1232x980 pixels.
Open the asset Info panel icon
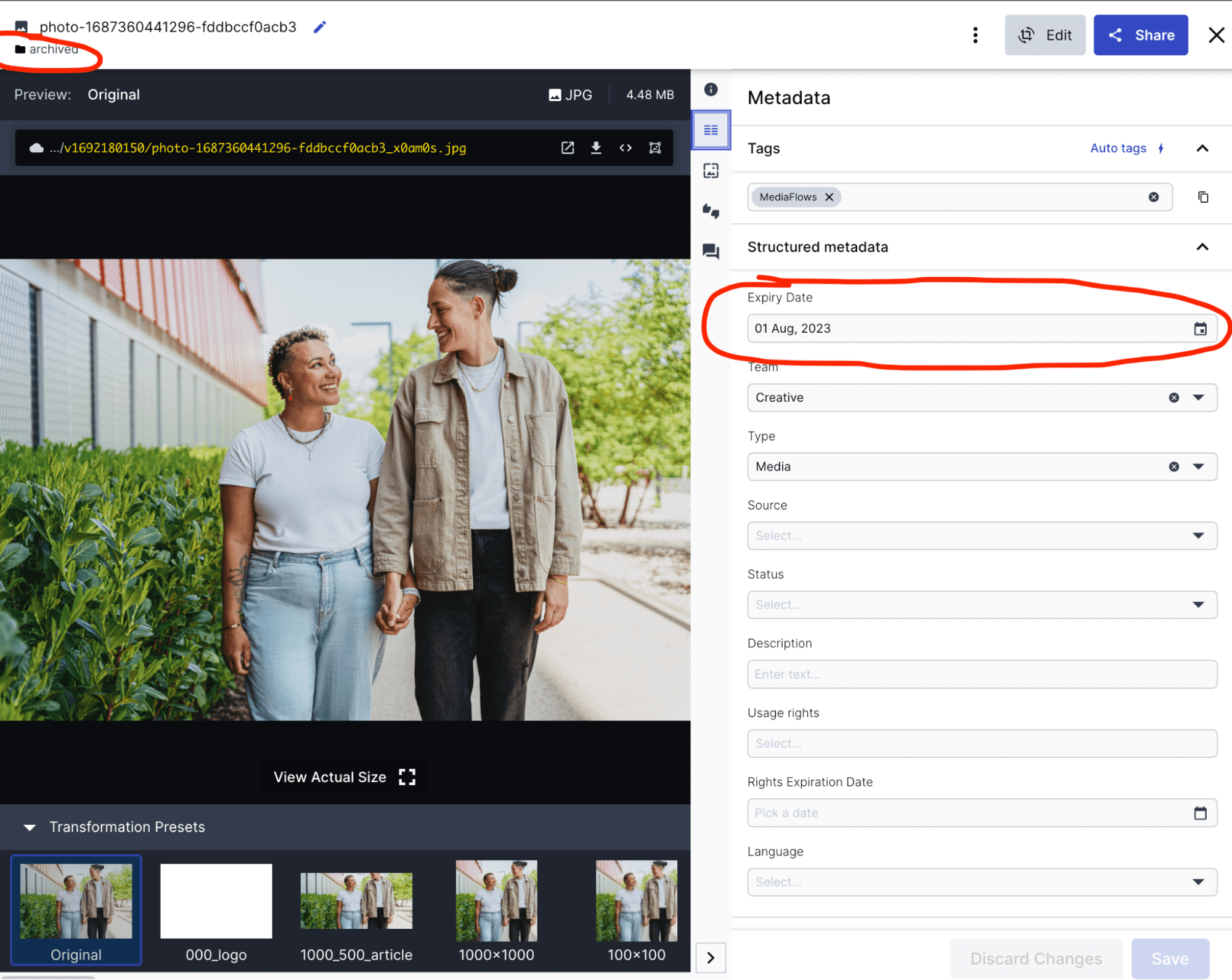tap(711, 89)
